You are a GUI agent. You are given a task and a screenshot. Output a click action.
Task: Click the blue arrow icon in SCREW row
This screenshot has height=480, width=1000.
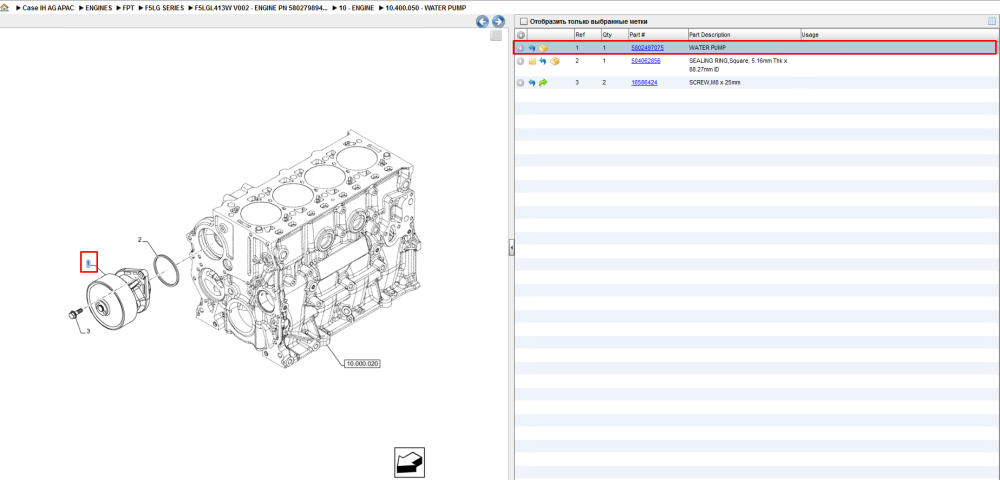531,83
